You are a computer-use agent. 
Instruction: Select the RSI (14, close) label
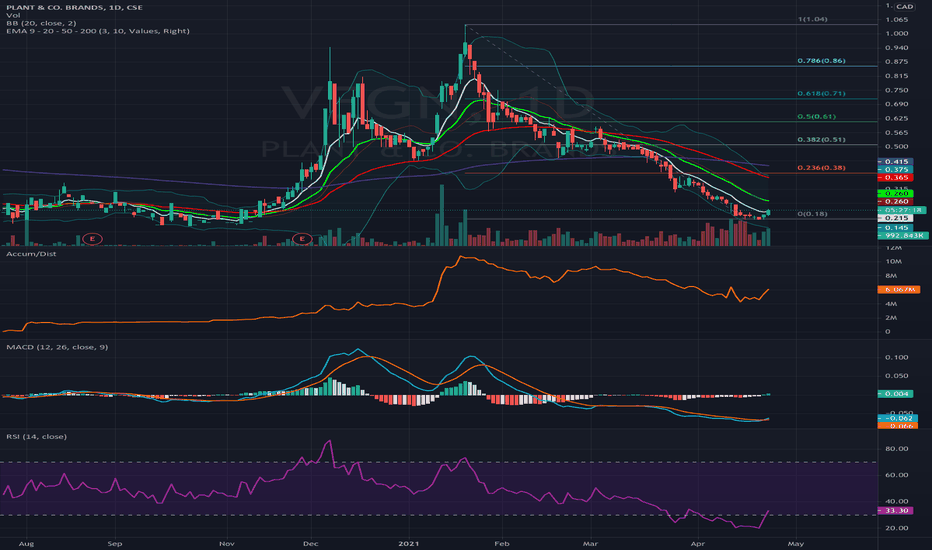36,436
